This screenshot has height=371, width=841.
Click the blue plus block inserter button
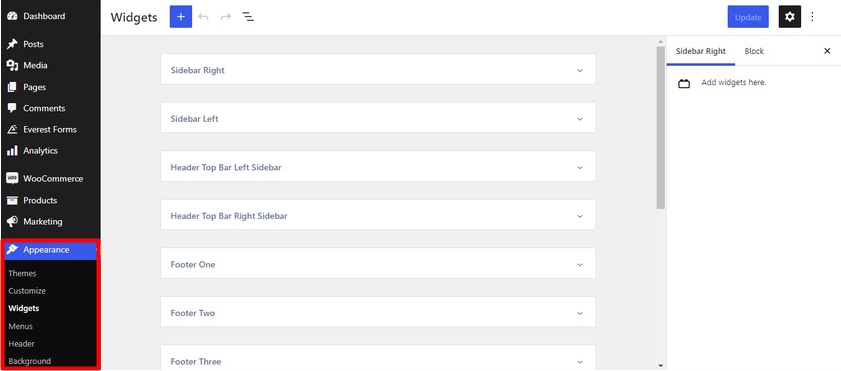pyautogui.click(x=181, y=17)
